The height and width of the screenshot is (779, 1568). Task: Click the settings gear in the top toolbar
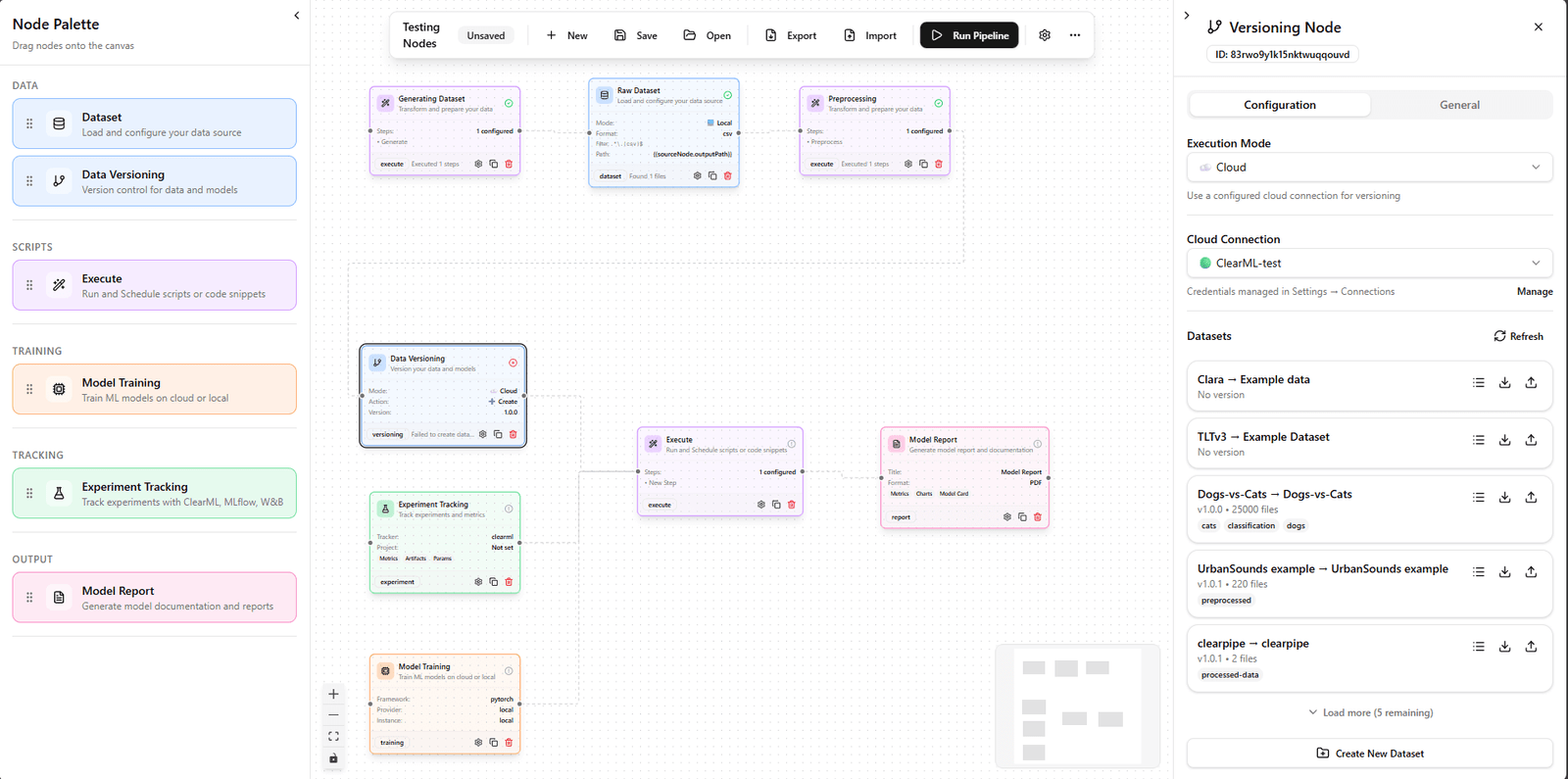[1045, 35]
